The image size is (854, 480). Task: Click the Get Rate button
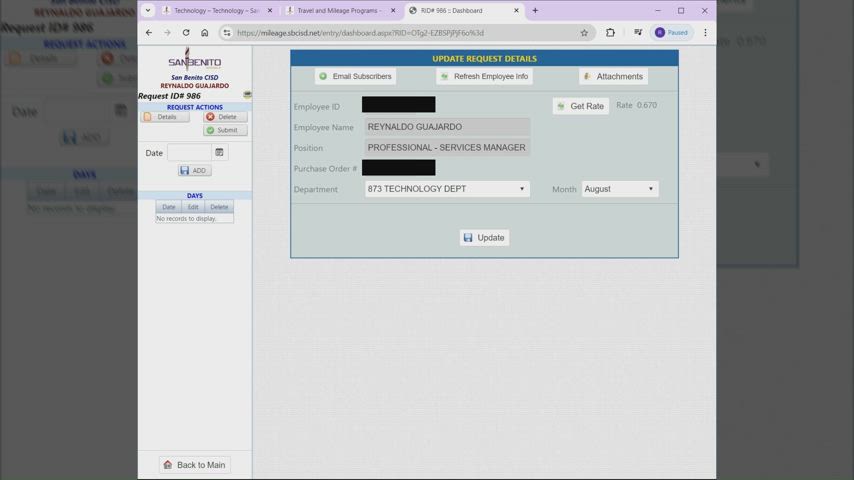pos(580,106)
